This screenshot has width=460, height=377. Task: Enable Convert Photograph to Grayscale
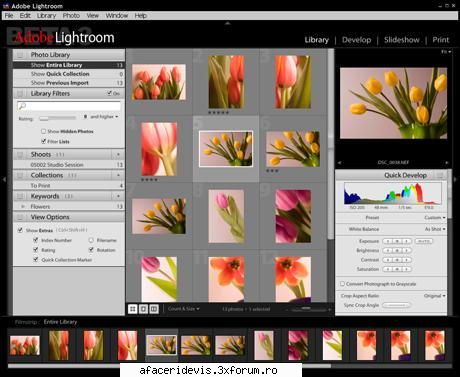pyautogui.click(x=342, y=284)
